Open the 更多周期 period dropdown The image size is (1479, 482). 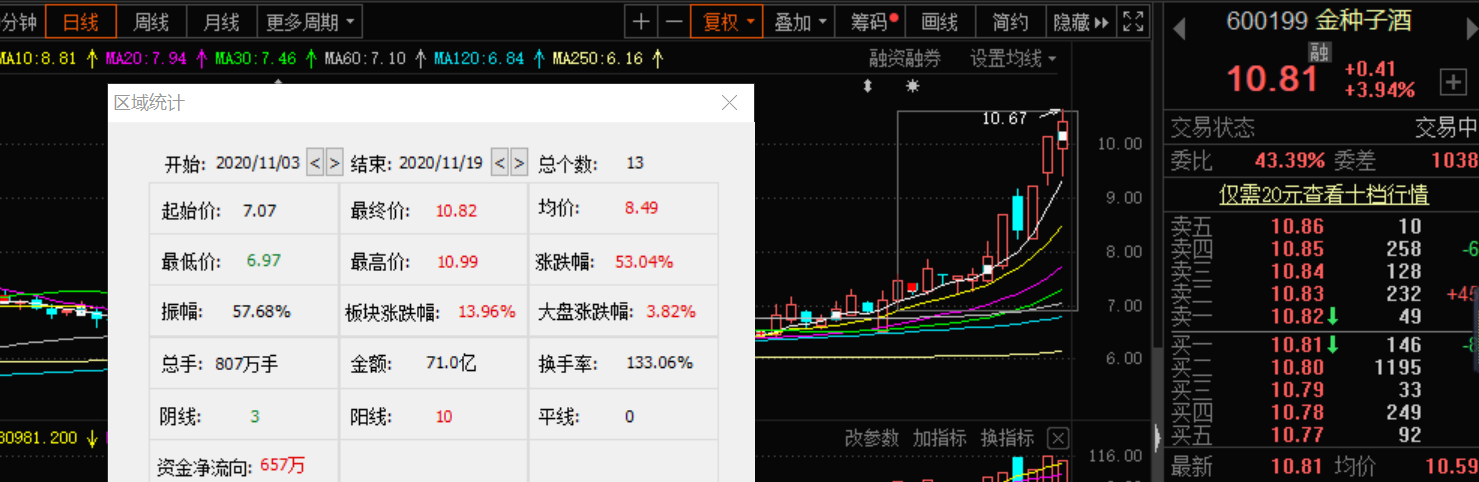[x=309, y=22]
